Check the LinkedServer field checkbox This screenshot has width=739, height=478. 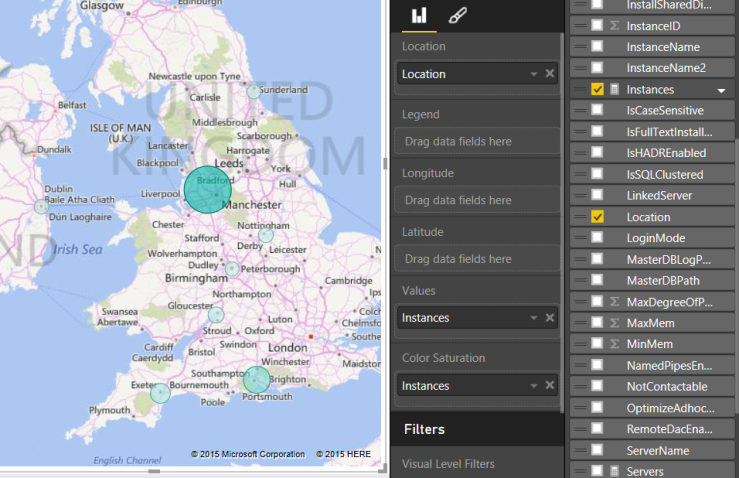click(x=597, y=195)
